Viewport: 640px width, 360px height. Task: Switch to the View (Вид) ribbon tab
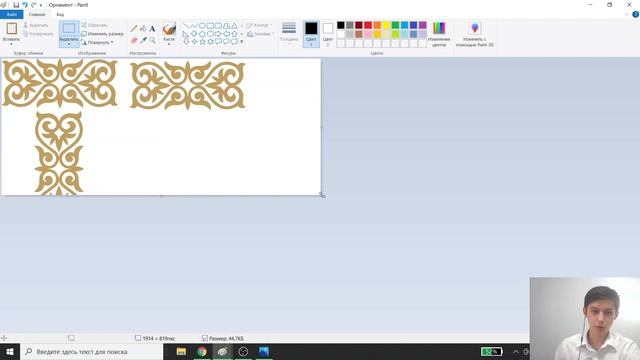coord(60,14)
